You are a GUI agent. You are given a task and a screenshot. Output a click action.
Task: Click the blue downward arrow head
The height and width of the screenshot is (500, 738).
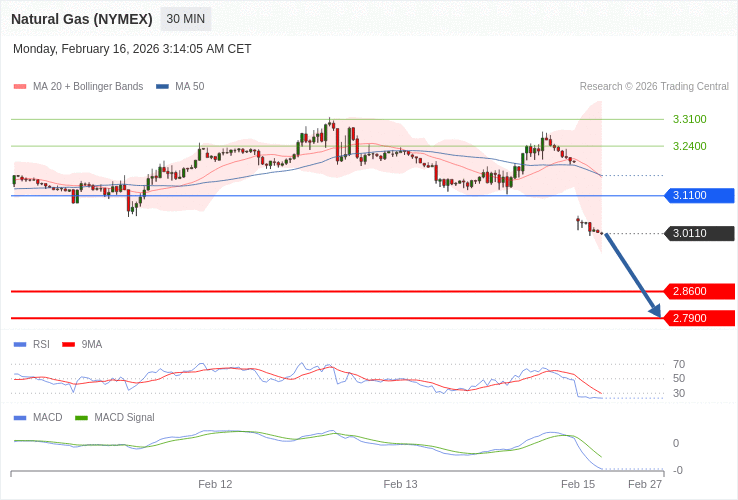(x=655, y=310)
